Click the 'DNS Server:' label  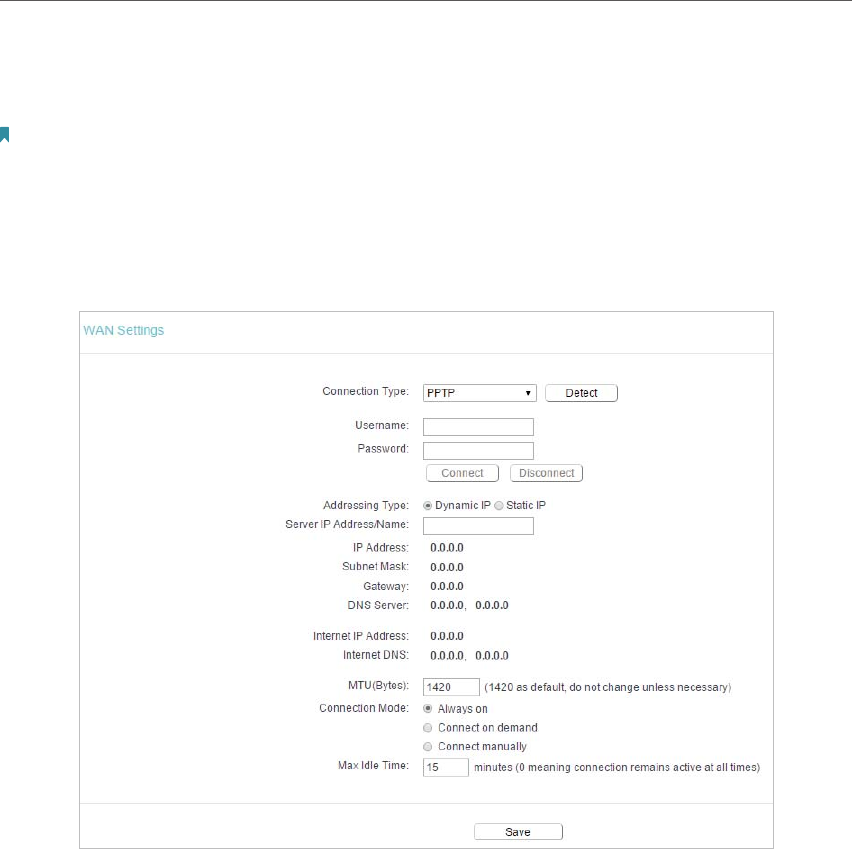378,605
